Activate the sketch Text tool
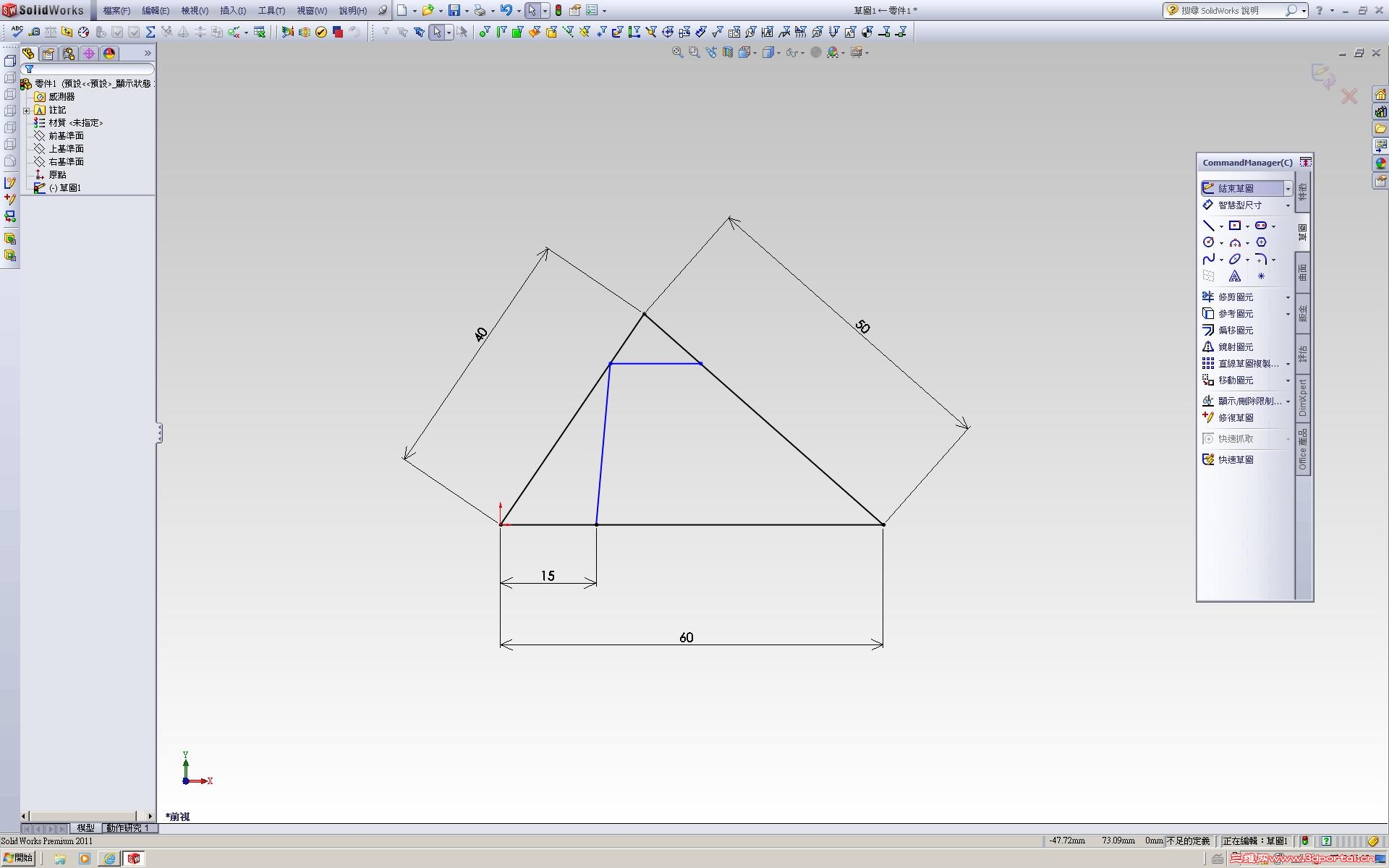The image size is (1389, 868). click(x=1235, y=276)
